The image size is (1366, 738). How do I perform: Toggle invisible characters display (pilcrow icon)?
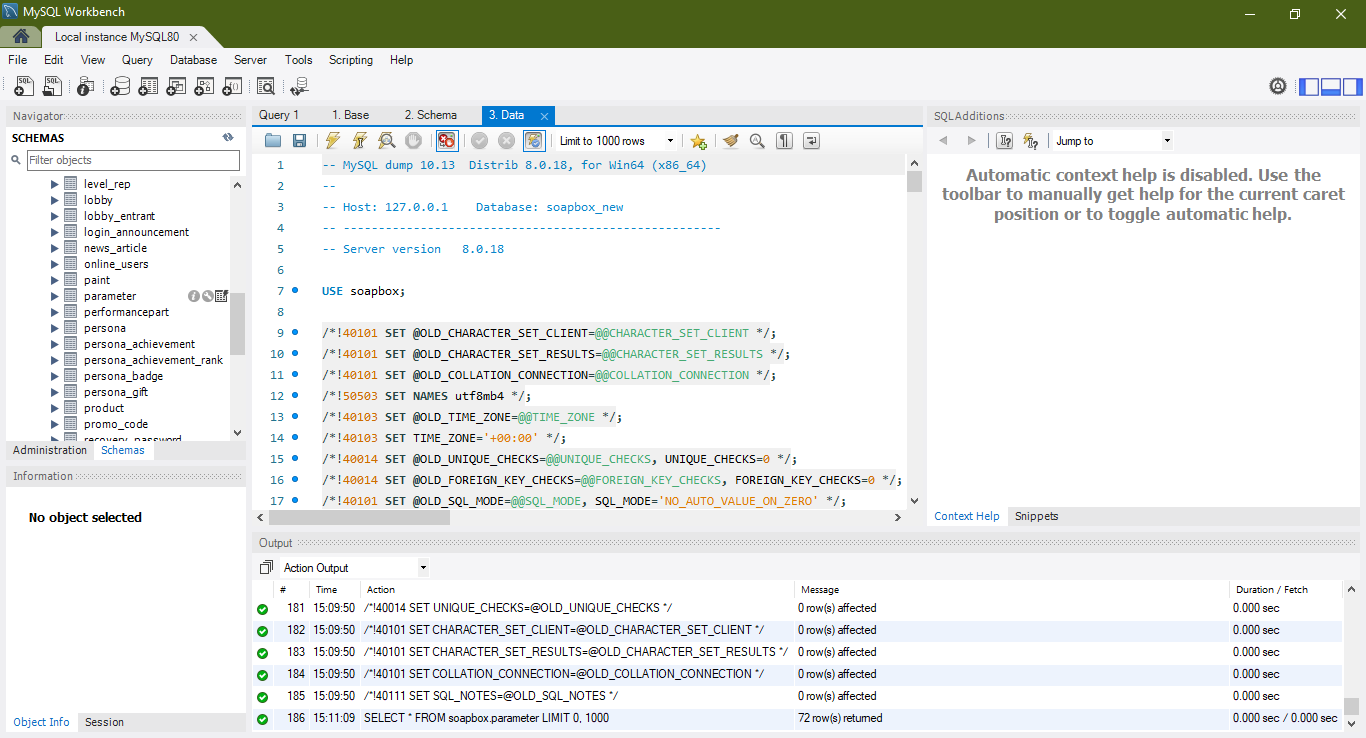coord(785,141)
